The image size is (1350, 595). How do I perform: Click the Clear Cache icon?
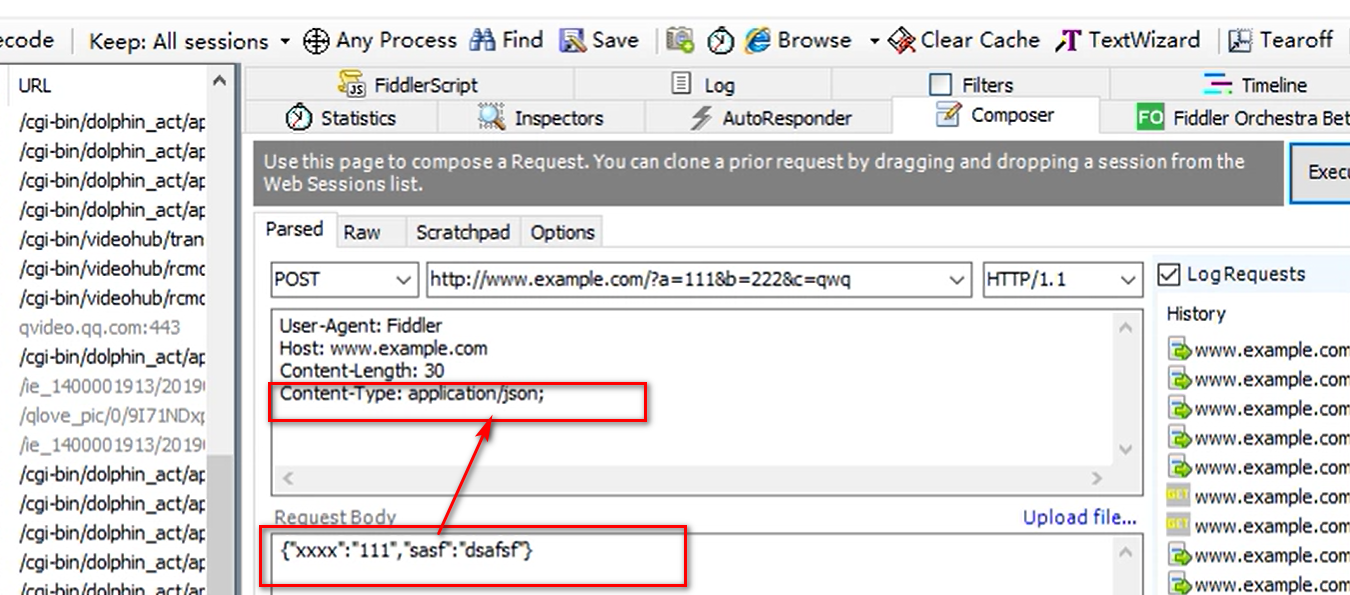pos(902,41)
